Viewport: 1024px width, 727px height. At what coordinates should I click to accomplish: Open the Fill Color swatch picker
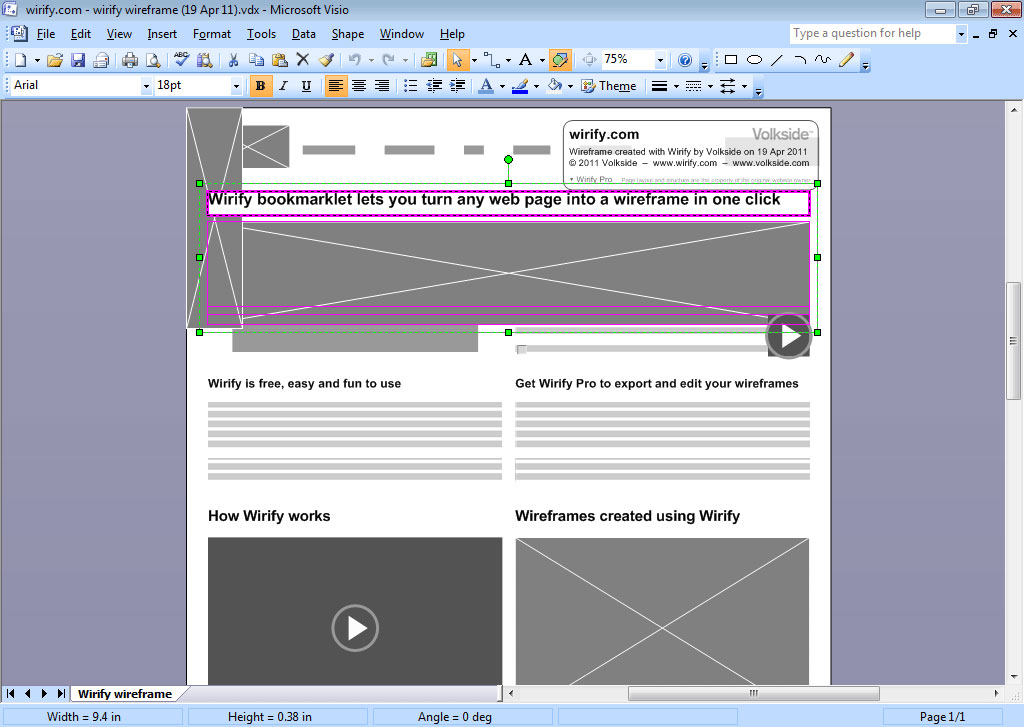tap(569, 85)
